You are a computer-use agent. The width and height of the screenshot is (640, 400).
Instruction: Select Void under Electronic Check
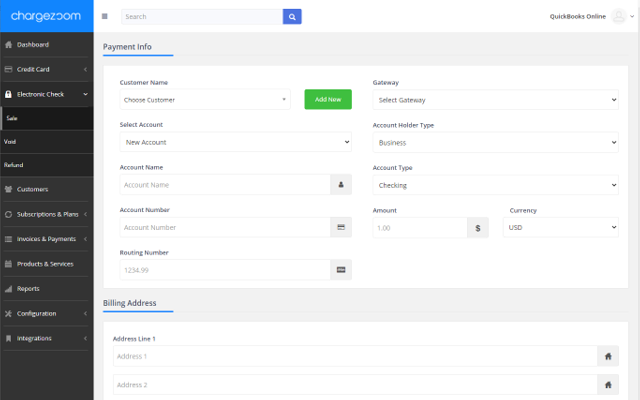click(10, 141)
